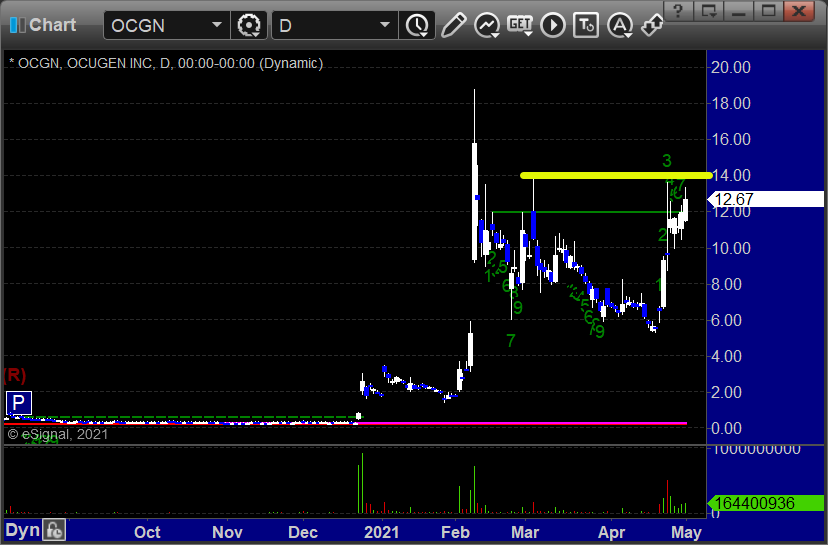Minimize the Chart window

pyautogui.click(x=738, y=11)
